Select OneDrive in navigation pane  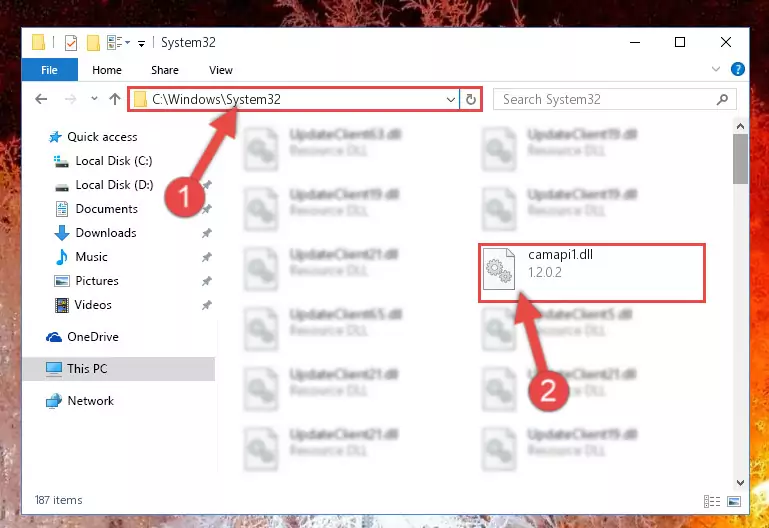(93, 337)
